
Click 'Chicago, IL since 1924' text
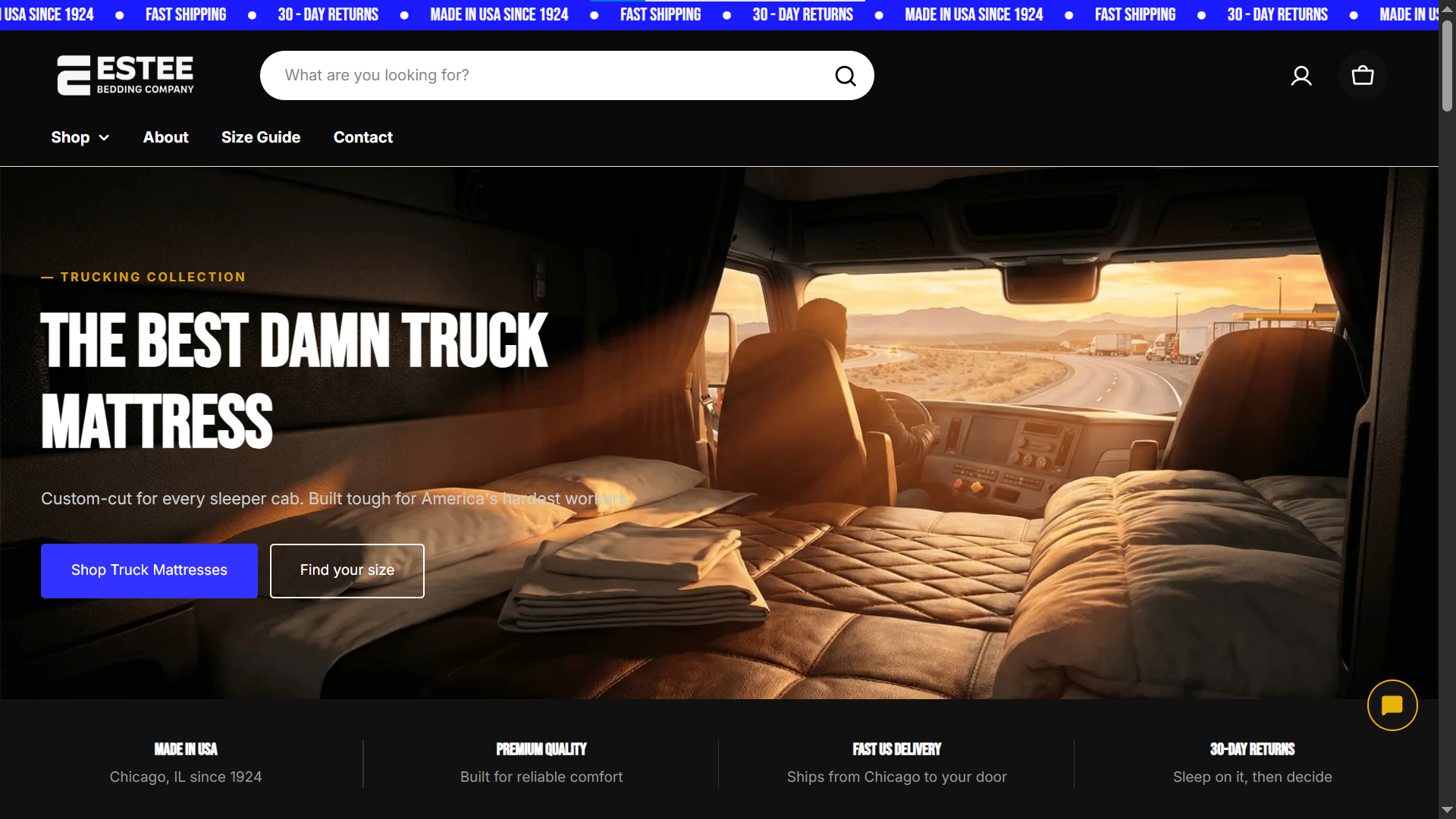coord(186,777)
